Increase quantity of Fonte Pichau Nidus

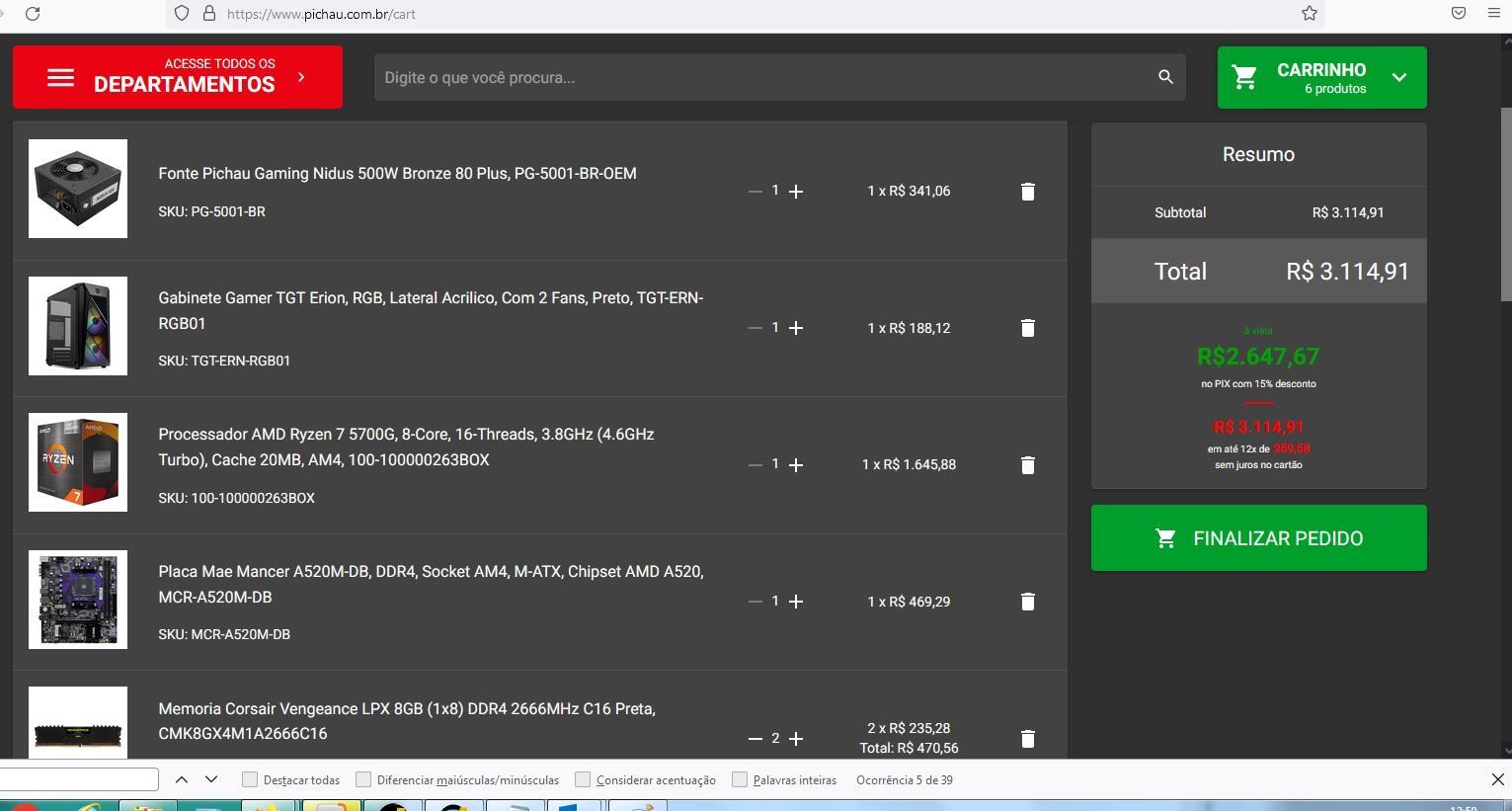coord(796,191)
